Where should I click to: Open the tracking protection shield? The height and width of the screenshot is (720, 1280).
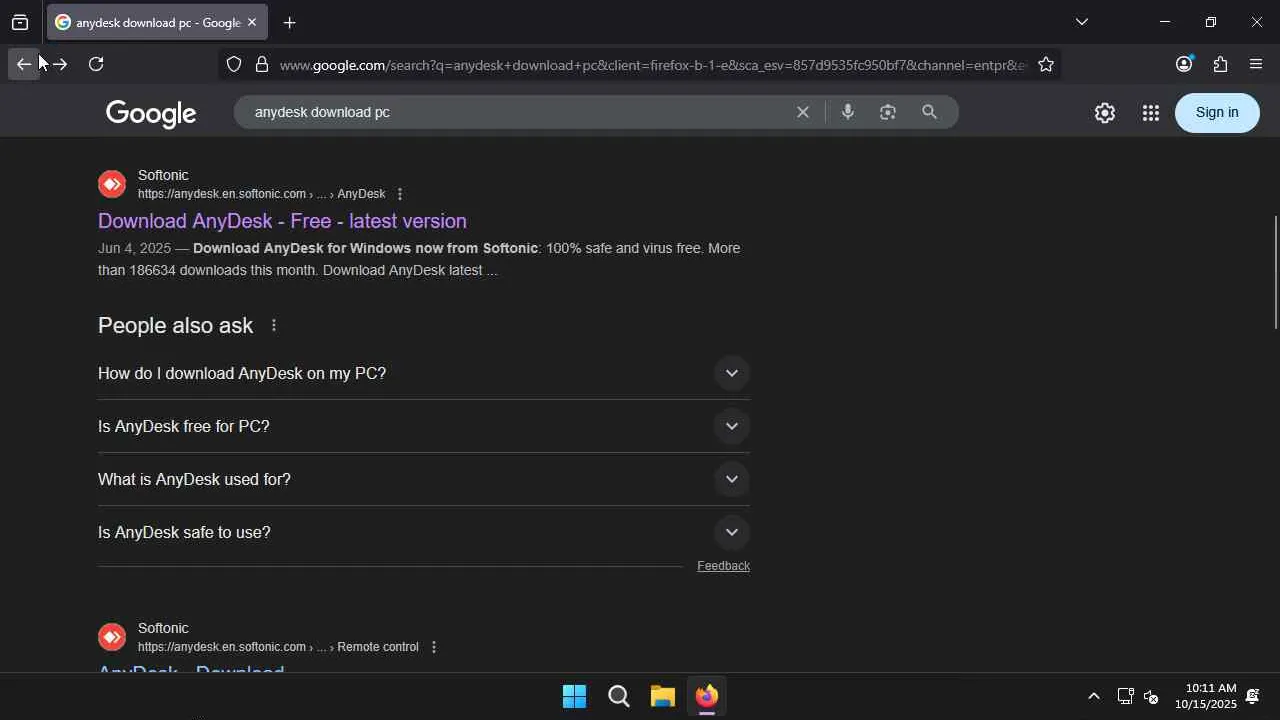[234, 64]
